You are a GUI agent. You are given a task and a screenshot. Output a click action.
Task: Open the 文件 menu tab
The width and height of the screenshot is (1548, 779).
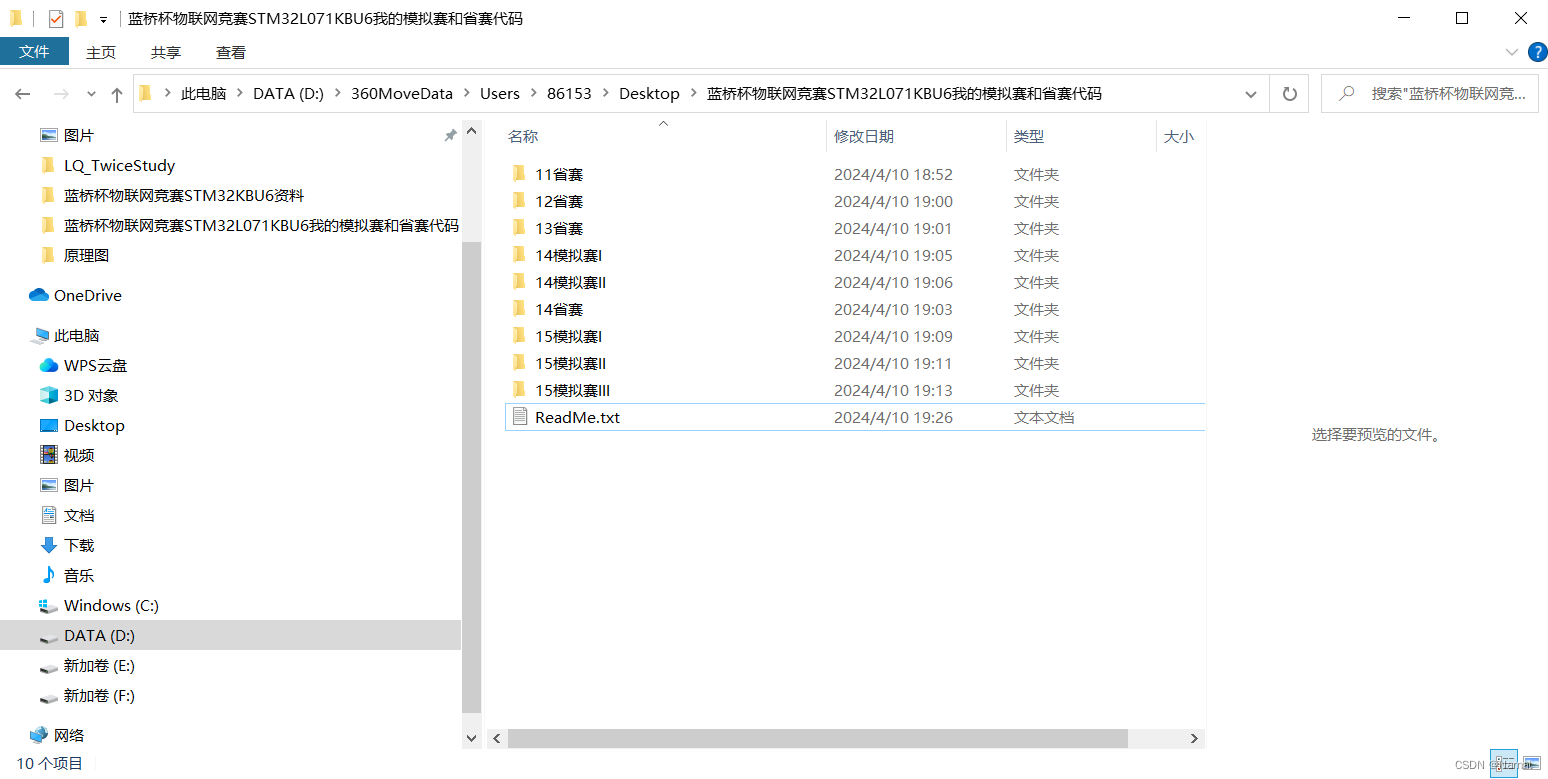point(34,52)
